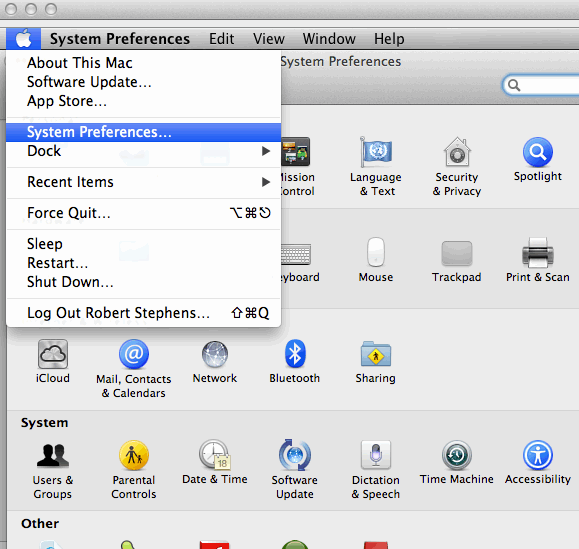
Task: Choose Force Quit… menu item
Action: (143, 213)
